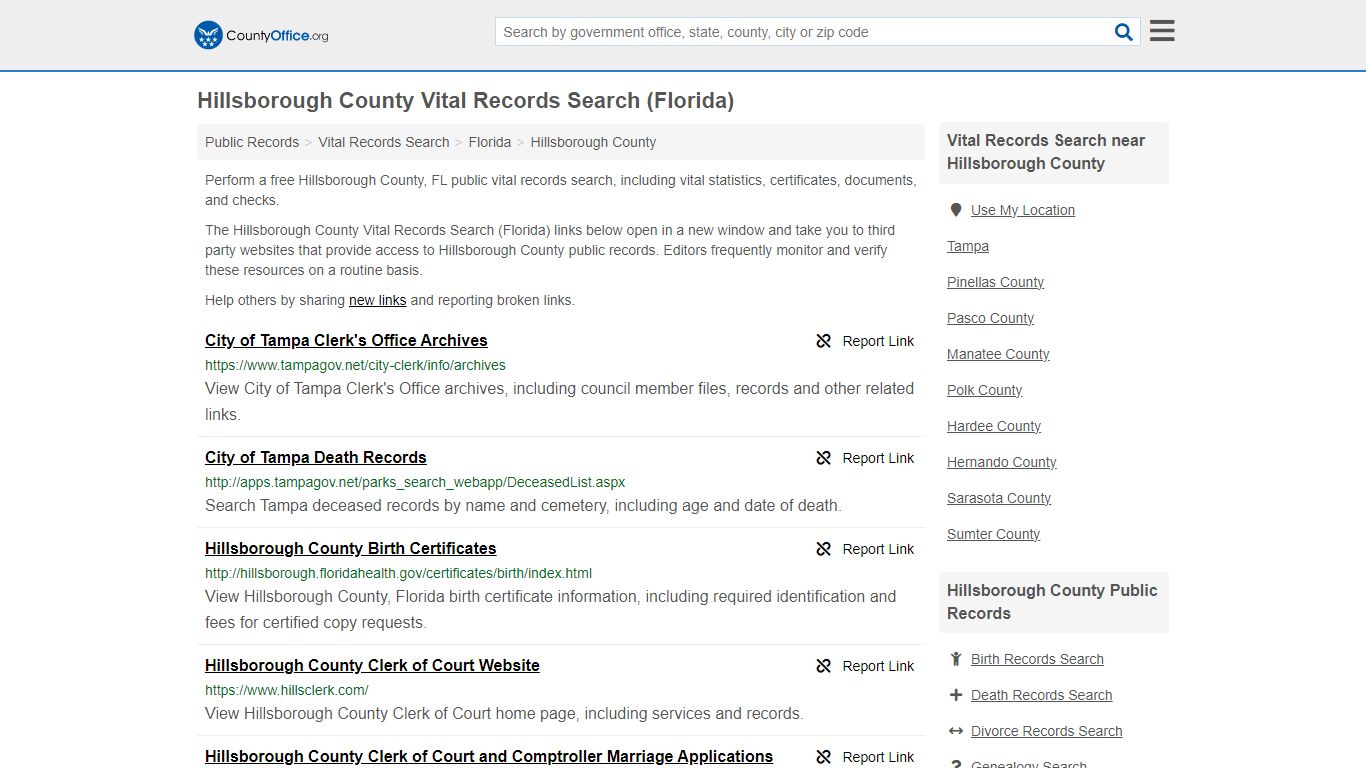Click broken-link icon for Marriage Applications row

click(824, 757)
